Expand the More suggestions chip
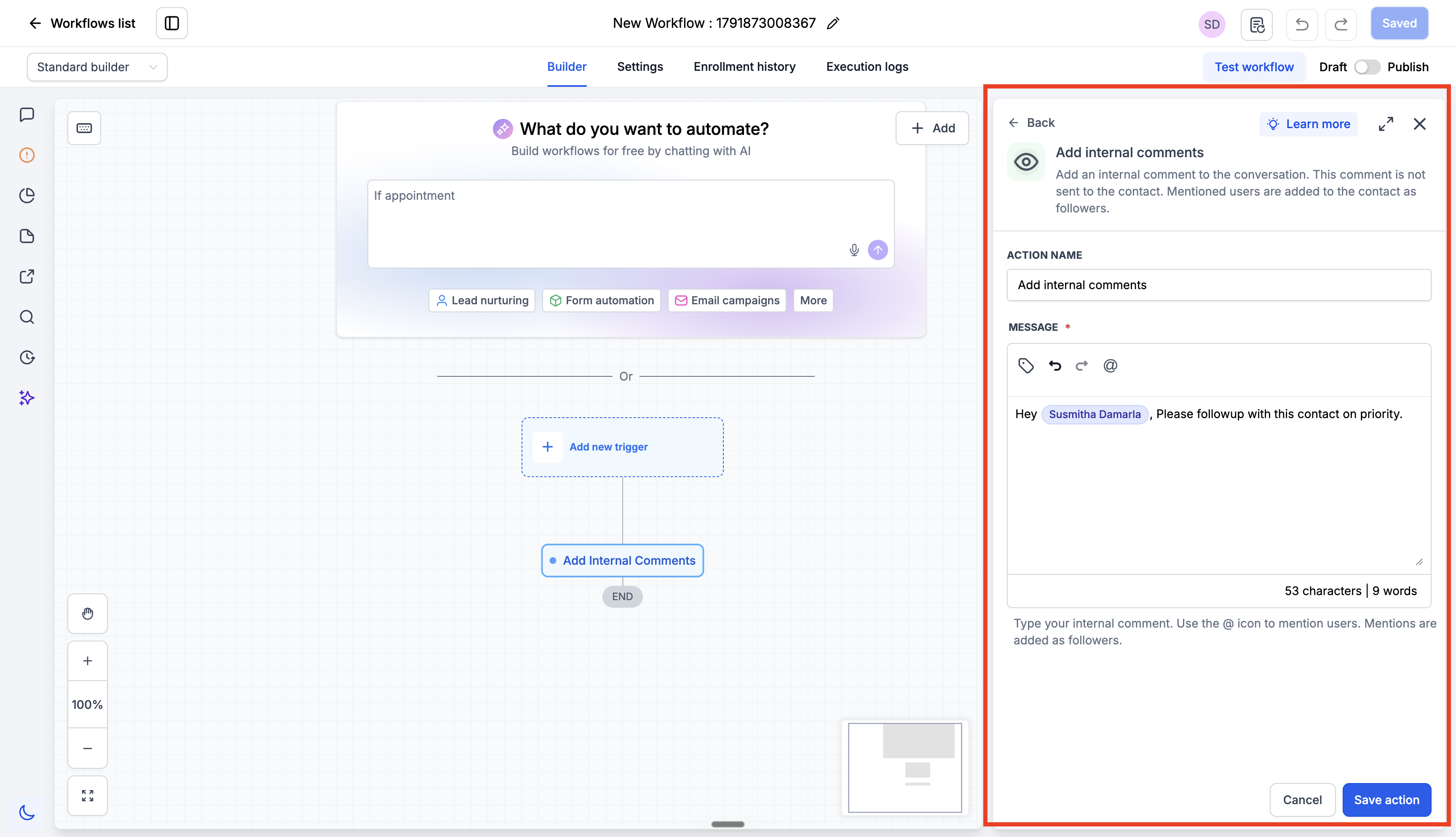The height and width of the screenshot is (837, 1456). click(x=813, y=300)
